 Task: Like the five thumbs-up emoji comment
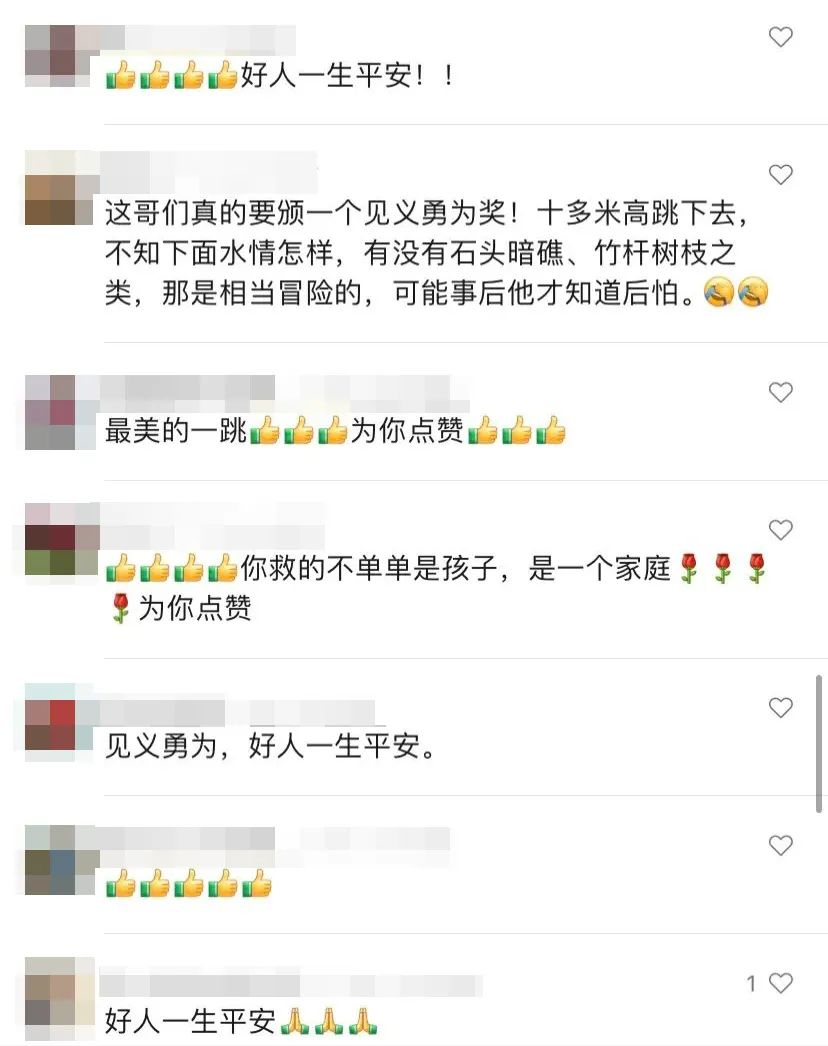click(x=781, y=845)
